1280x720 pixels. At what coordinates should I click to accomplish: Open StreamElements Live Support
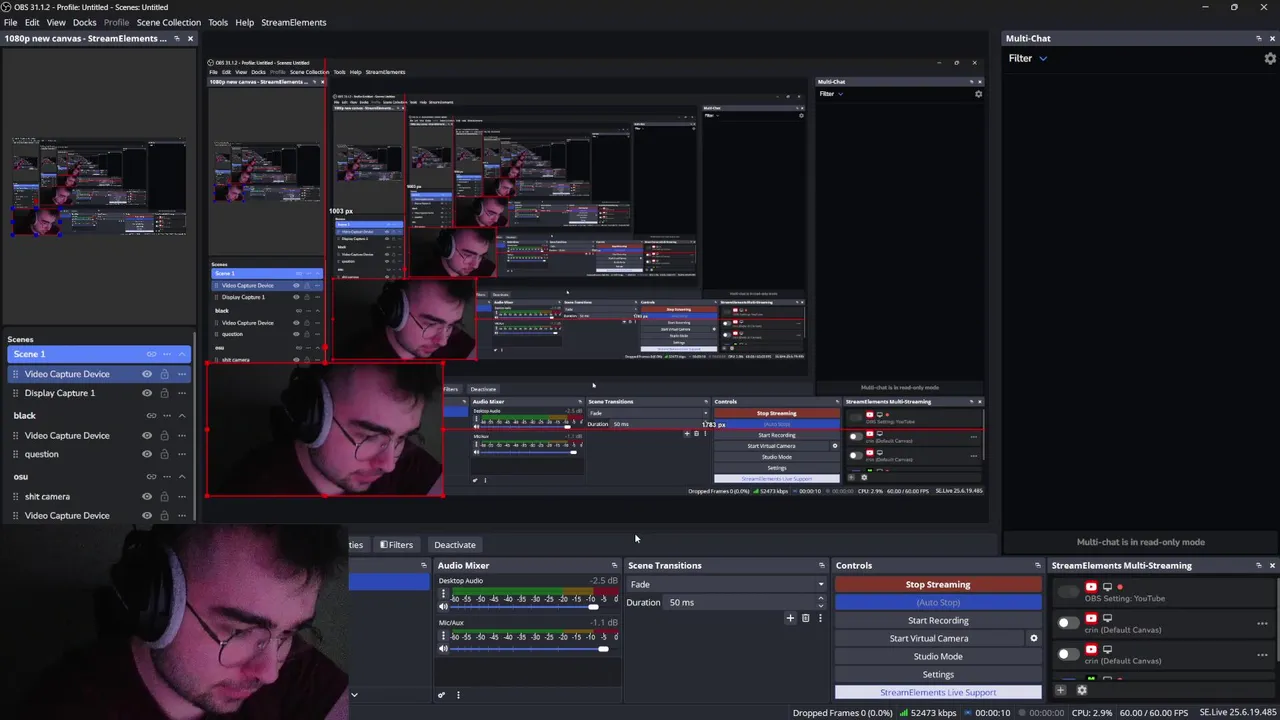tap(938, 692)
